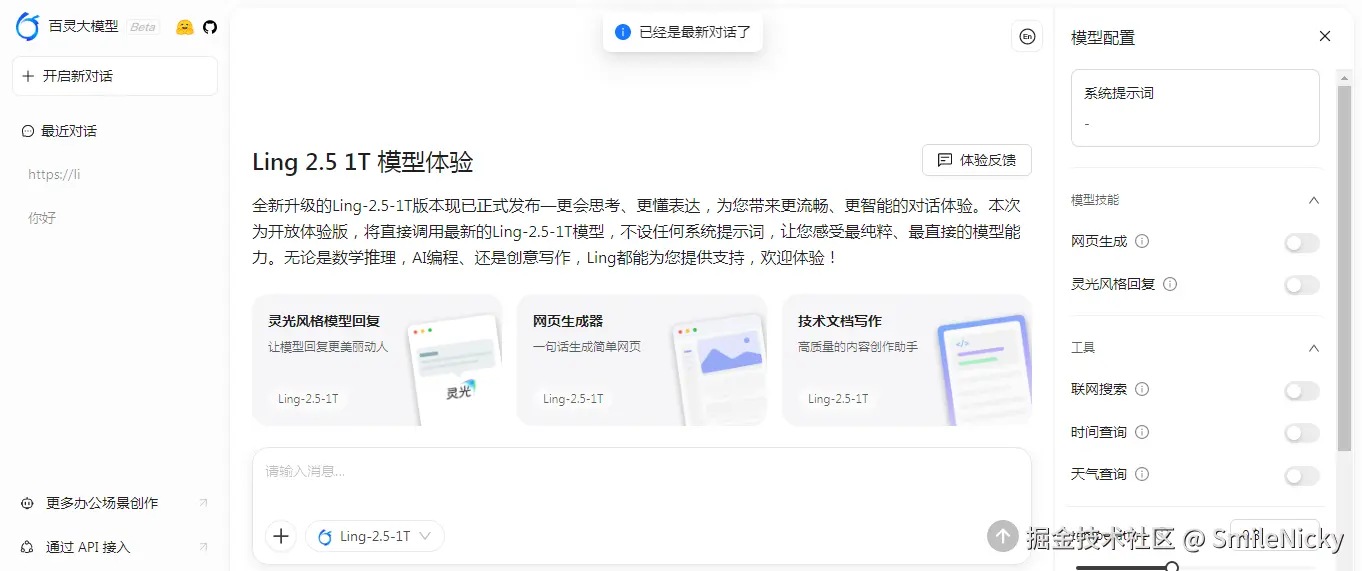The width and height of the screenshot is (1362, 571).
Task: Open the 通过 API 接入 link
Action: (115, 547)
